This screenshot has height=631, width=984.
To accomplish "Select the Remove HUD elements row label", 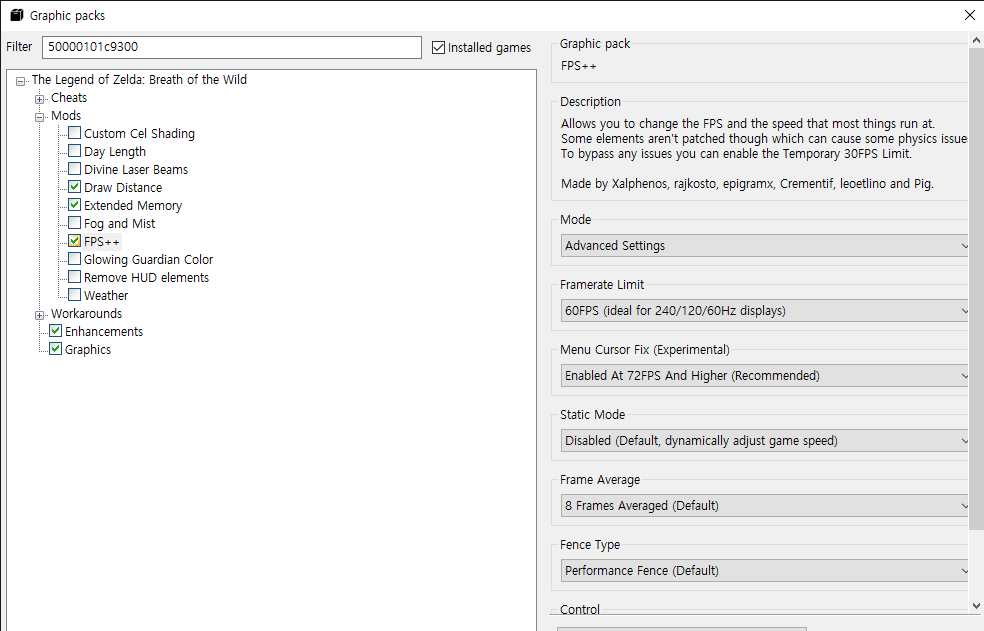I will coord(146,278).
